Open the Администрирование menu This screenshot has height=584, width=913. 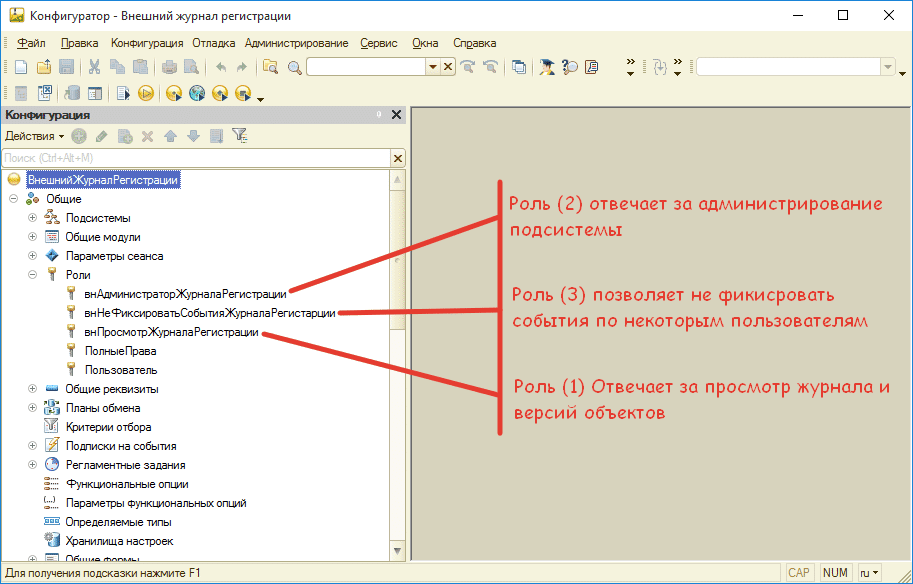(x=296, y=43)
